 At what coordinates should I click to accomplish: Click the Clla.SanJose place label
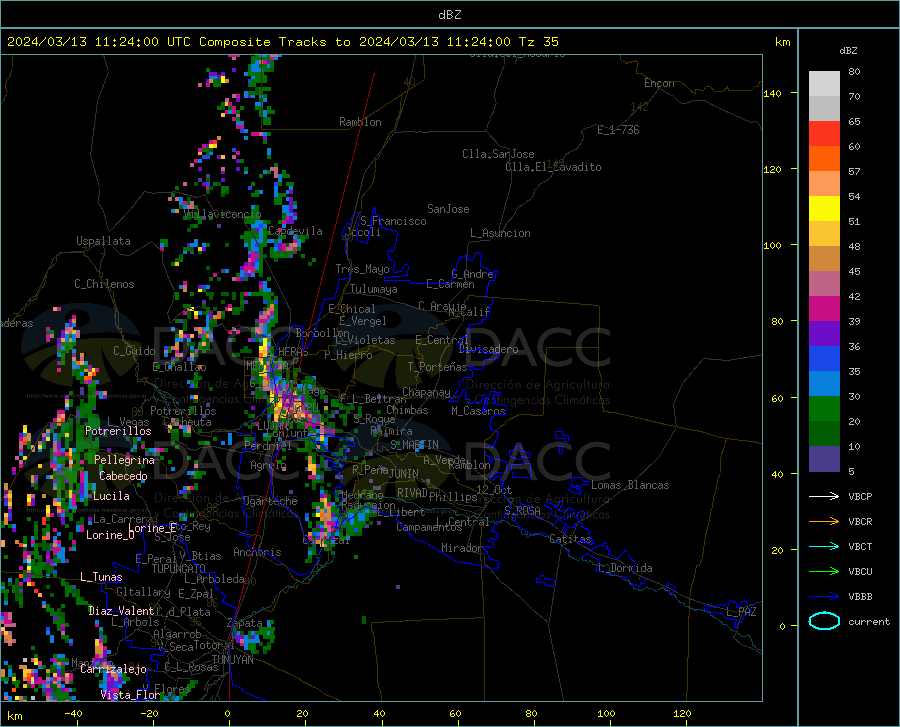pyautogui.click(x=498, y=154)
